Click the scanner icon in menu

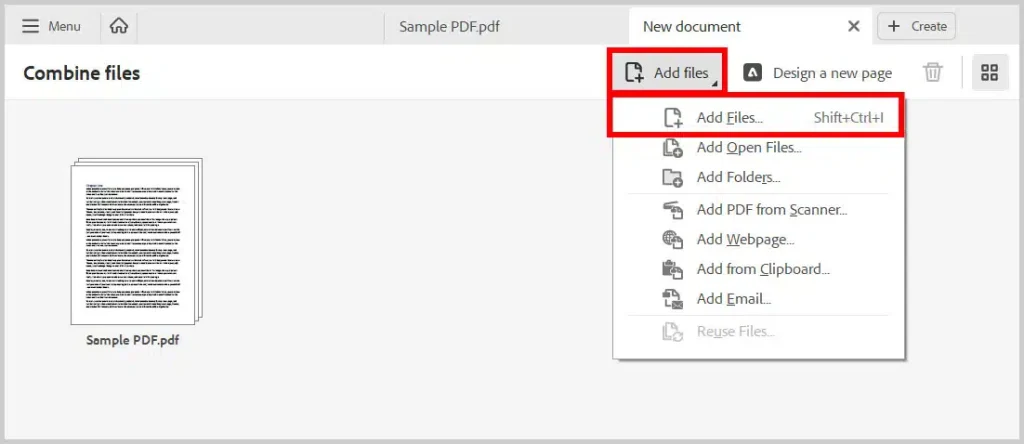pyautogui.click(x=673, y=210)
